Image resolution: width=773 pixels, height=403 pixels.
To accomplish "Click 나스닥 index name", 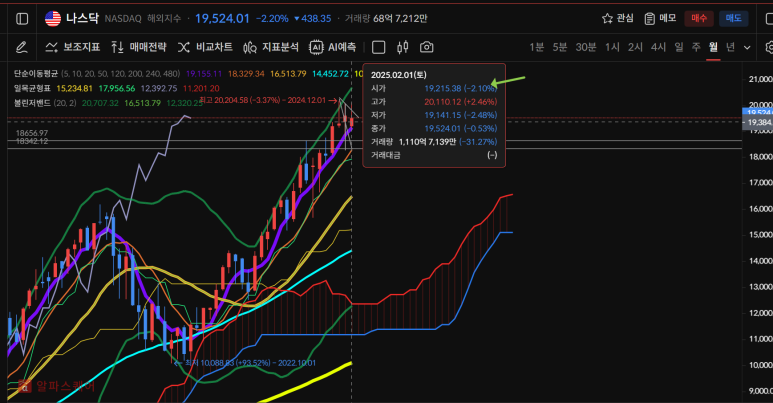I will (82, 19).
